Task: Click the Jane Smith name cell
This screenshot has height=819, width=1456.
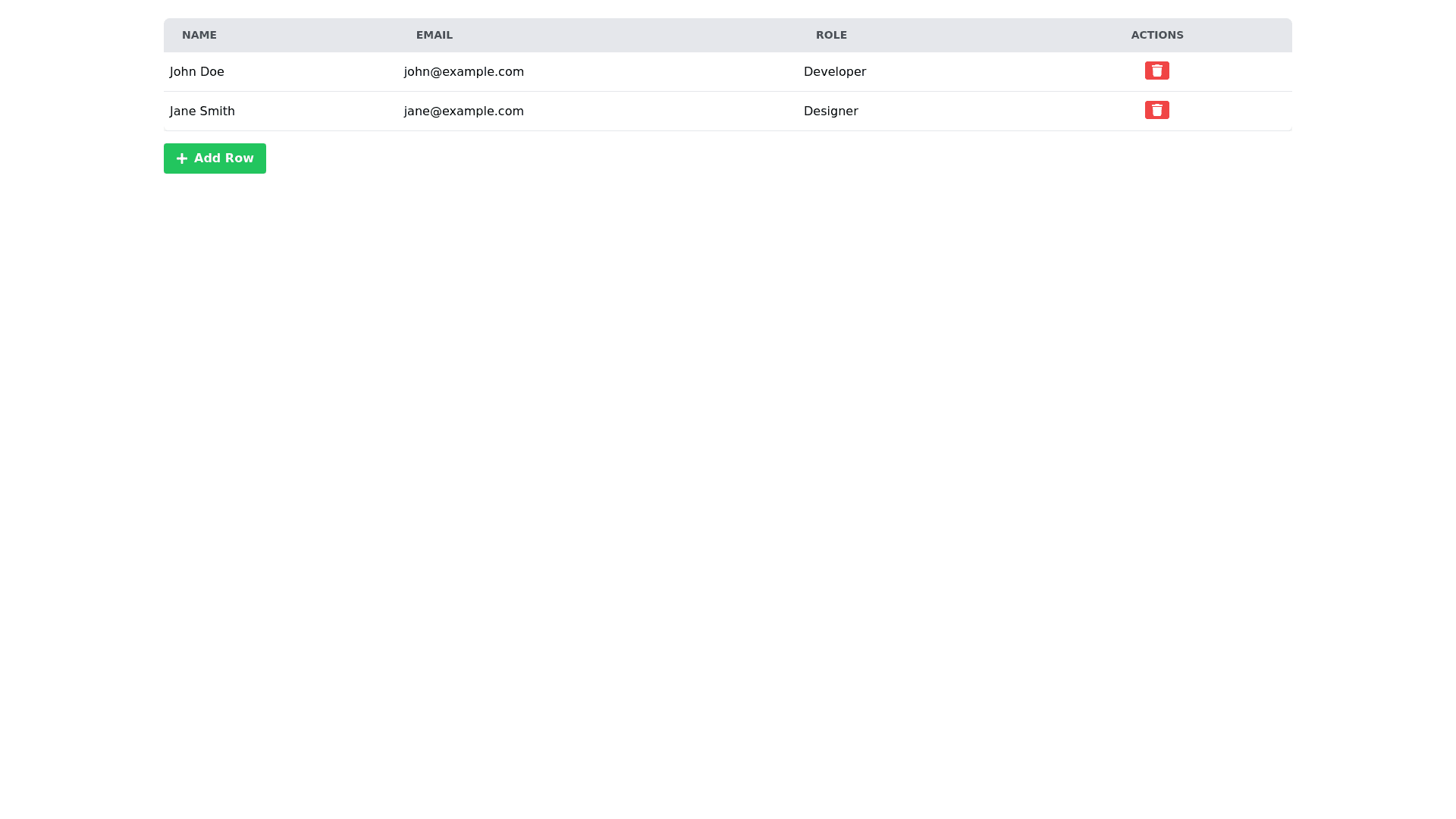Action: (202, 111)
